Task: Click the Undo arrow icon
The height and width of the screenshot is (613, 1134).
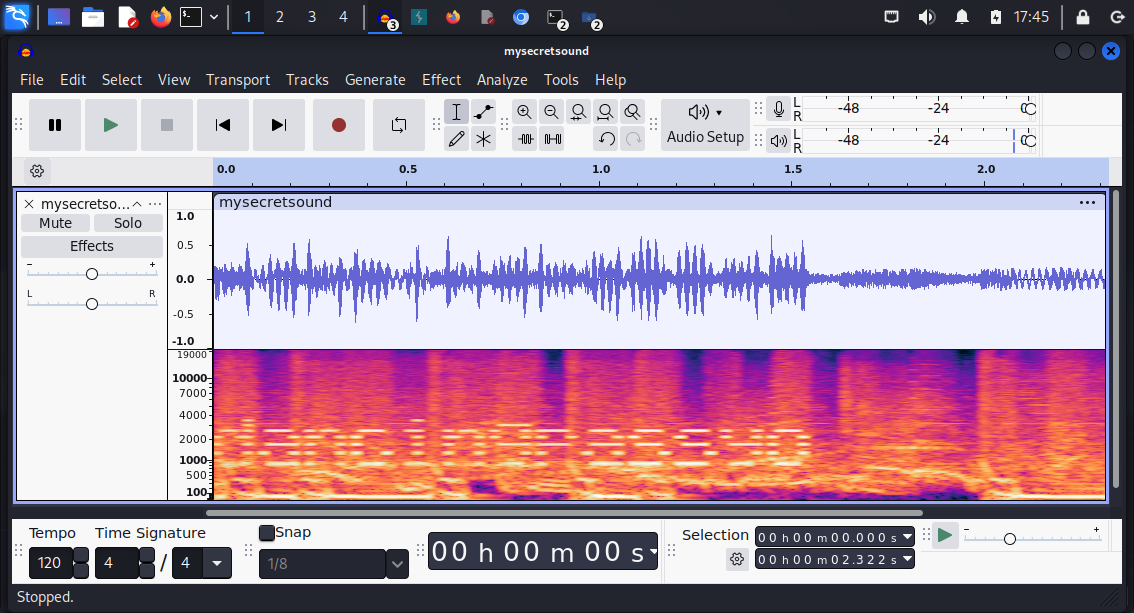Action: pos(606,139)
